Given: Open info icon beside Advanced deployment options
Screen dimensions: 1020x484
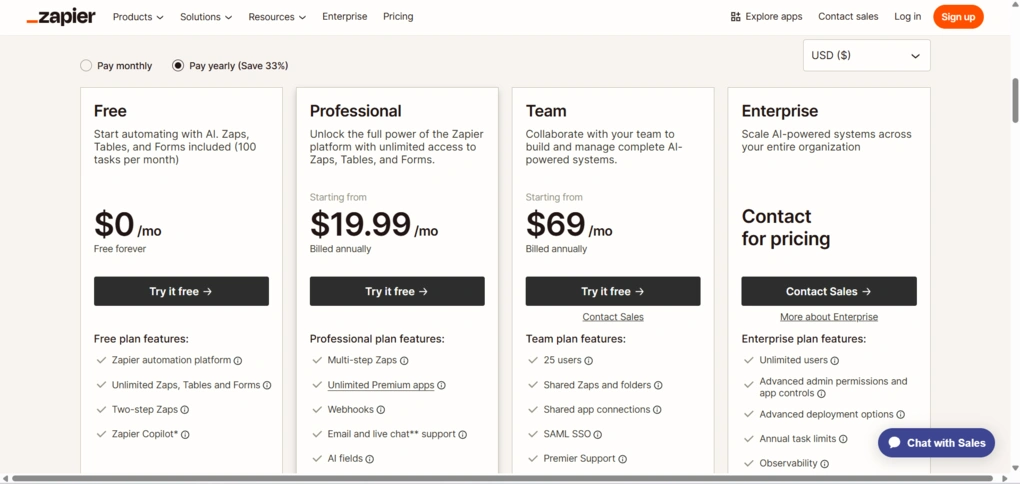Looking at the screenshot, I should 900,415.
